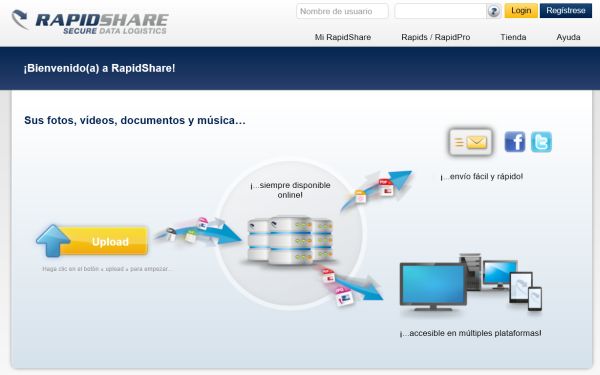This screenshot has width=600, height=375.
Task: Click the '¡...envío fácil y rápido!' text
Action: [481, 176]
